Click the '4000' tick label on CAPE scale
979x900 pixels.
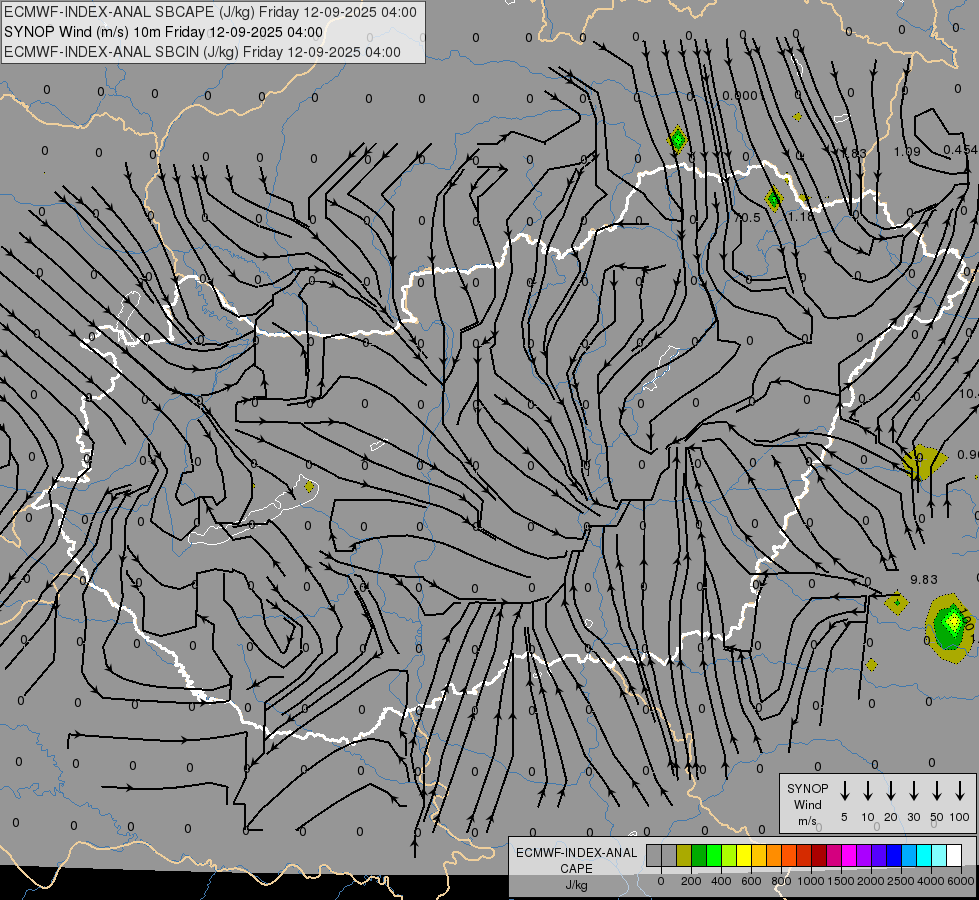[931, 881]
